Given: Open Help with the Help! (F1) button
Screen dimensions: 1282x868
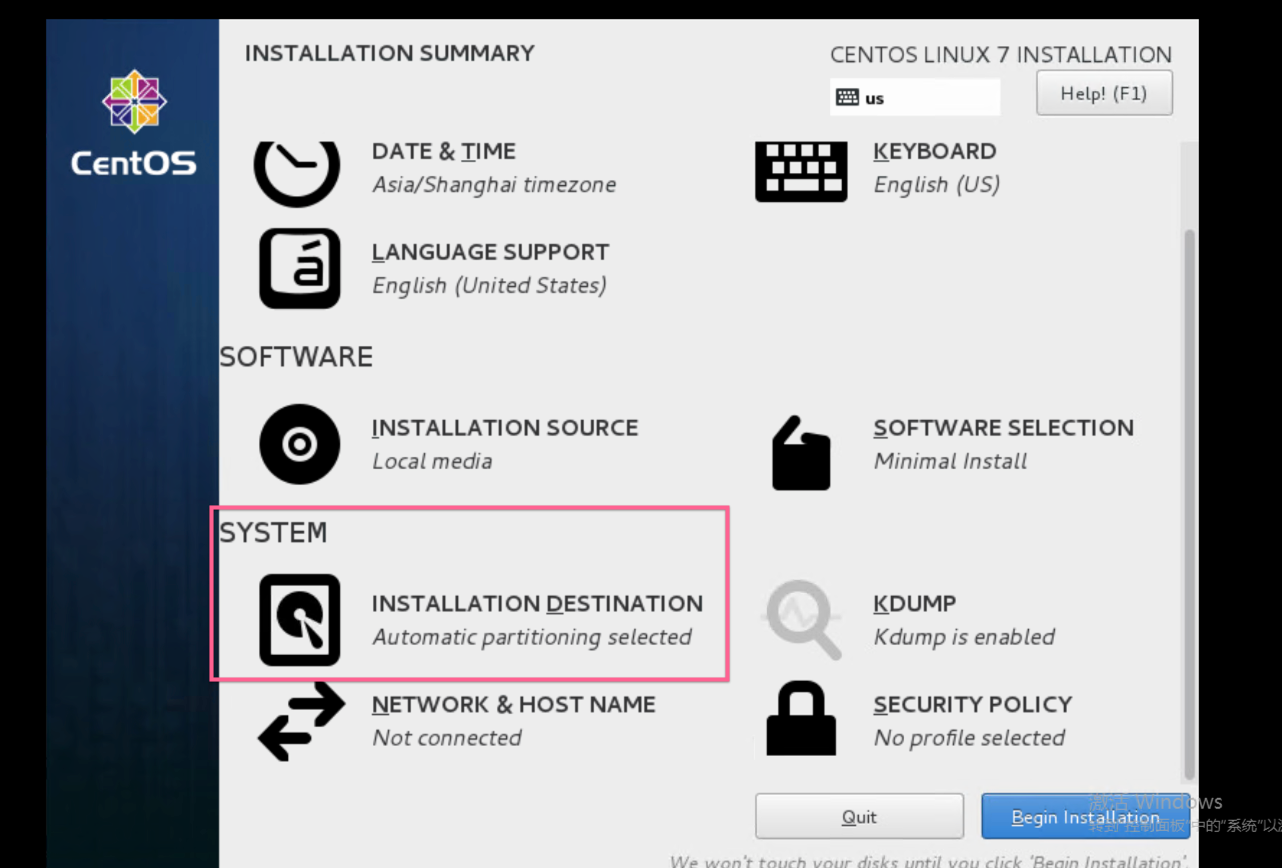Looking at the screenshot, I should (1103, 93).
